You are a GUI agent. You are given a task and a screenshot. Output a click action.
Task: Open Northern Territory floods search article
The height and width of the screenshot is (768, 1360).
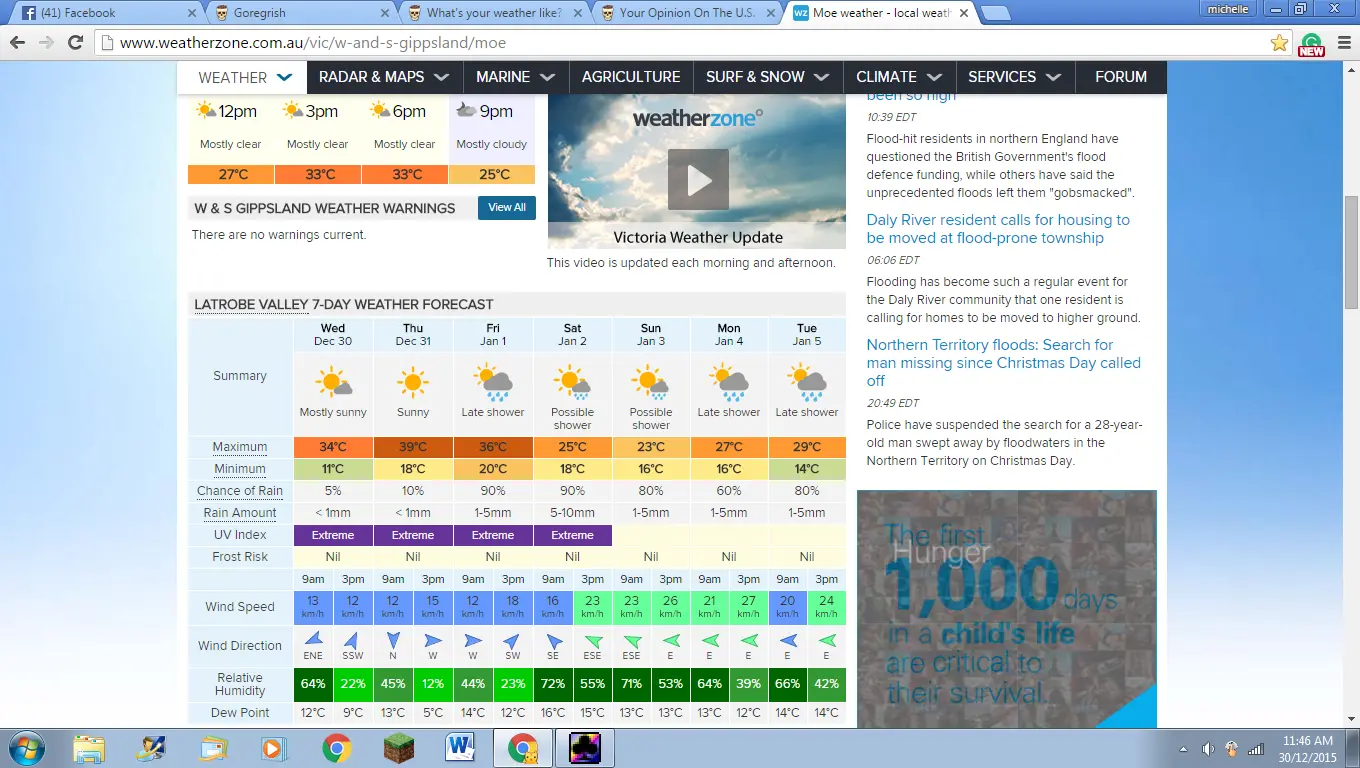1004,363
